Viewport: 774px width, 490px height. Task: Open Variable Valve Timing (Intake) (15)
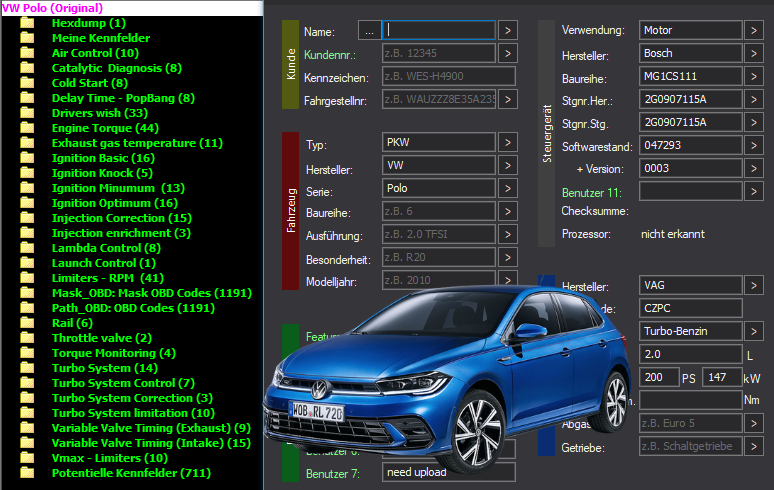click(x=151, y=443)
